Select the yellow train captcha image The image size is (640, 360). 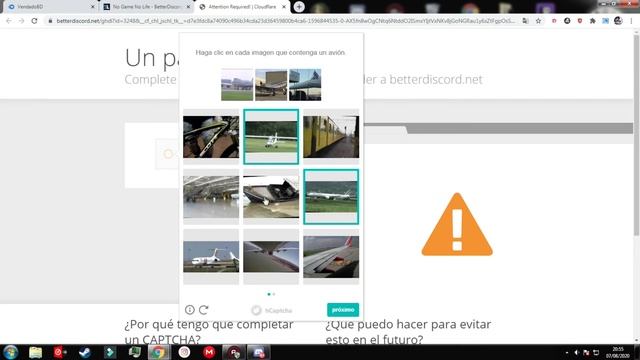[x=331, y=137]
